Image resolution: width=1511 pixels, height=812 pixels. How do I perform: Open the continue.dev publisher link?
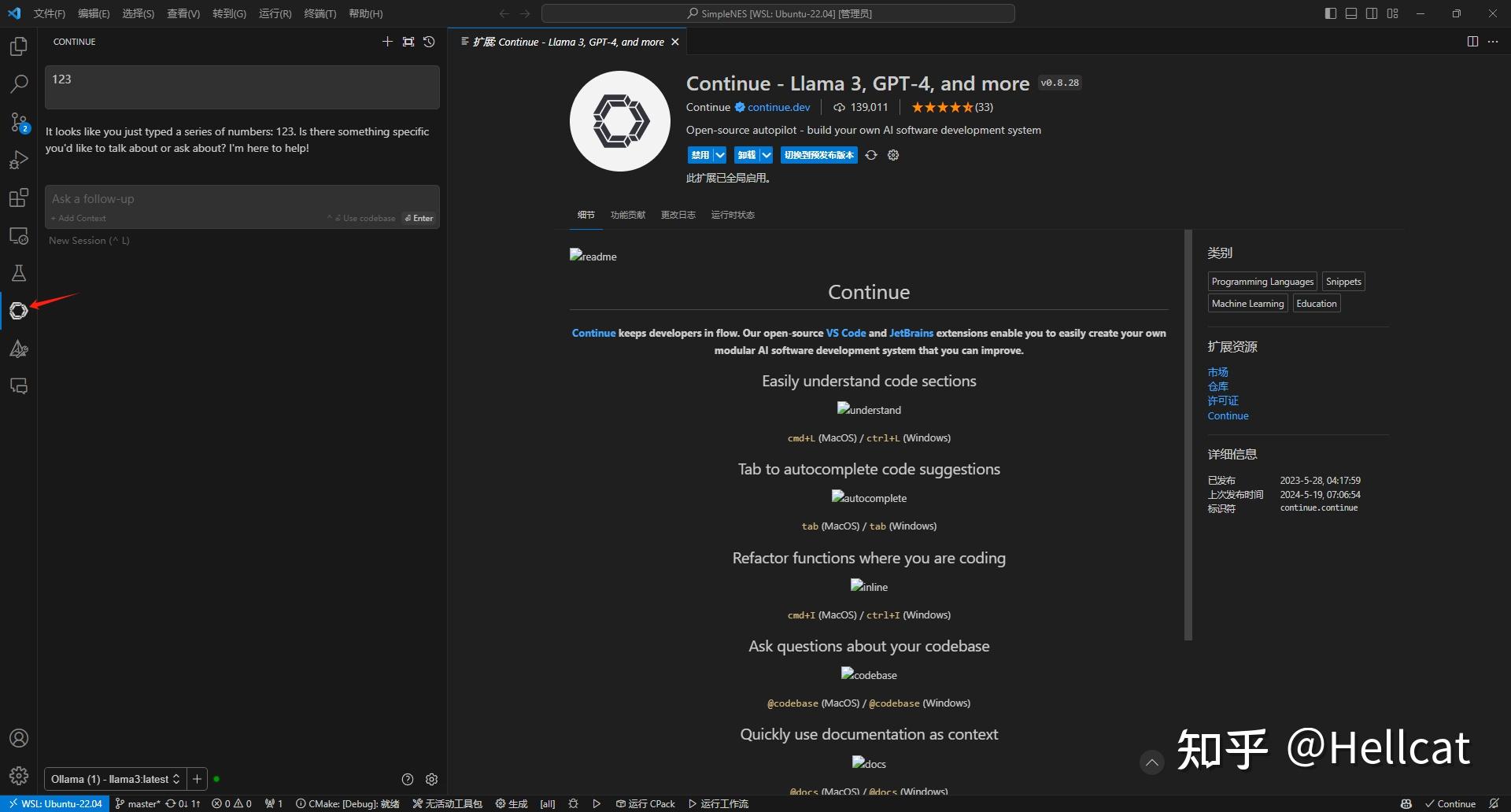(778, 107)
